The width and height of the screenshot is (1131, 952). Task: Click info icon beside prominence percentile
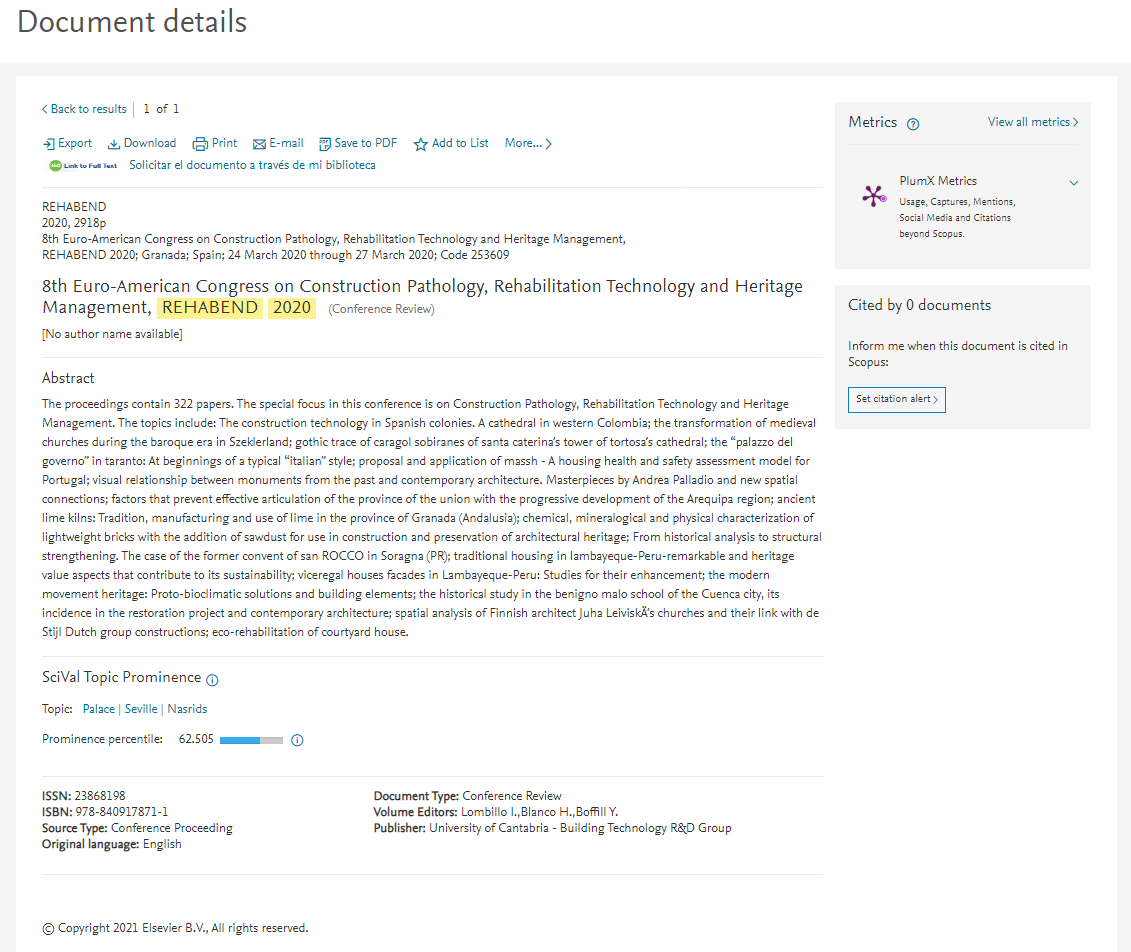click(x=297, y=740)
